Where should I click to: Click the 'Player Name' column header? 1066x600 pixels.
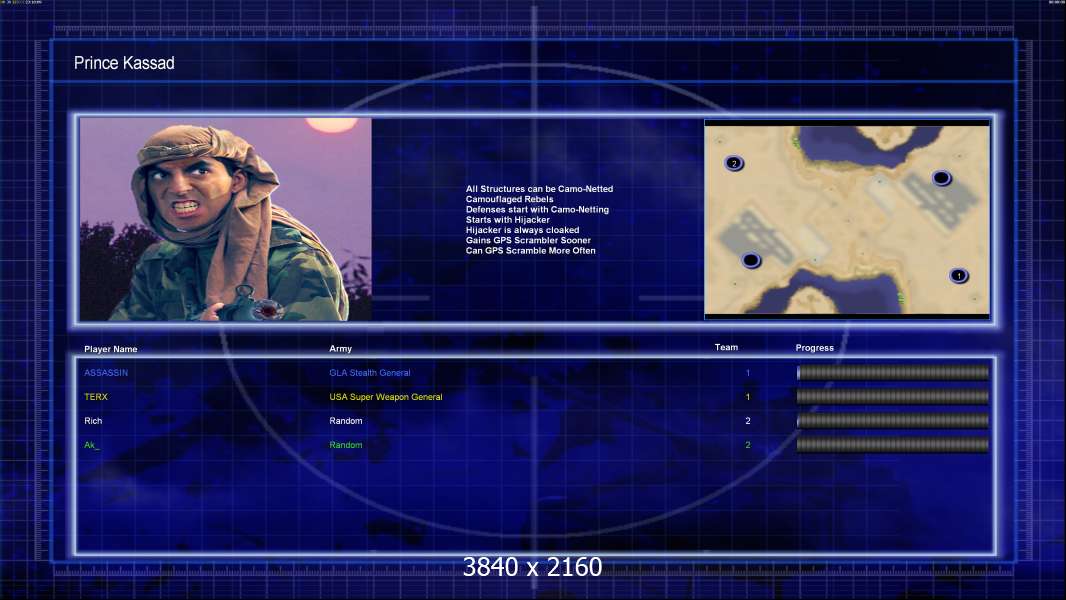(111, 349)
